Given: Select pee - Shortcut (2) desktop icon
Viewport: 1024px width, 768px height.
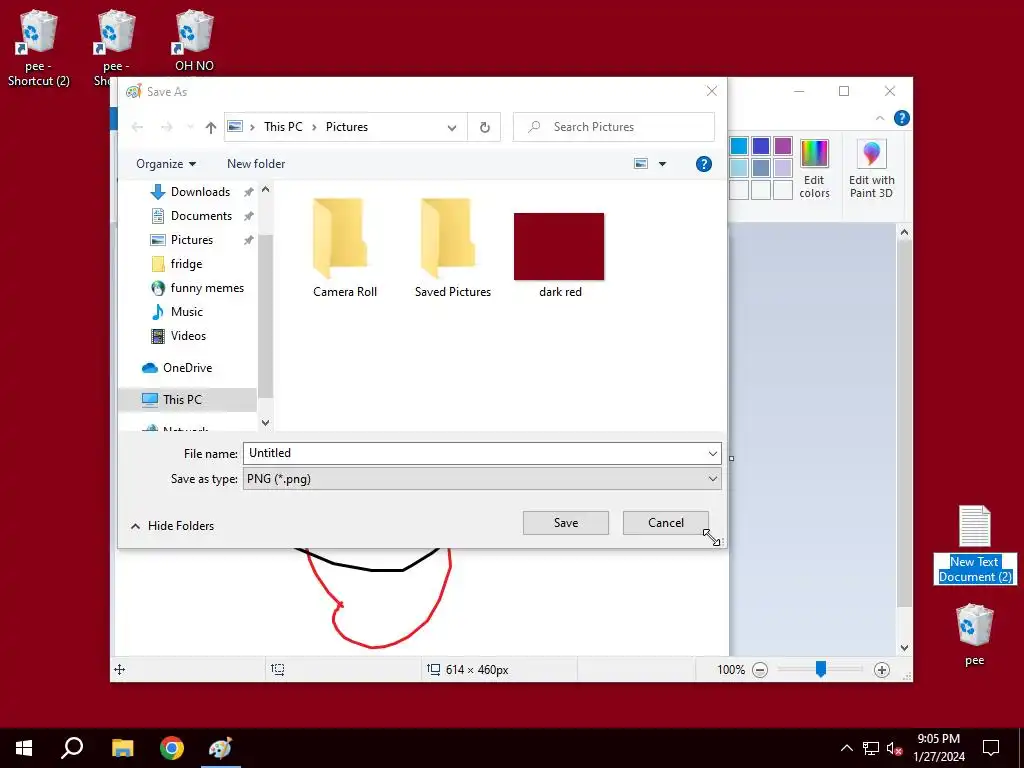Looking at the screenshot, I should tap(39, 49).
